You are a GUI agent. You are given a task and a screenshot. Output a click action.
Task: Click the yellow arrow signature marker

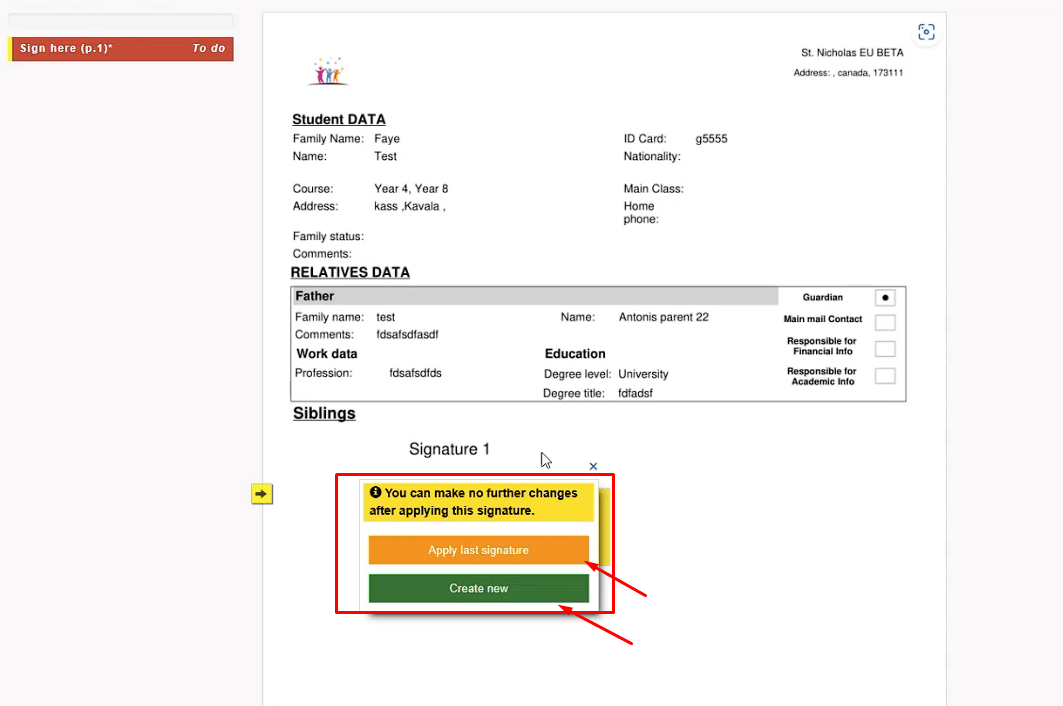point(261,494)
